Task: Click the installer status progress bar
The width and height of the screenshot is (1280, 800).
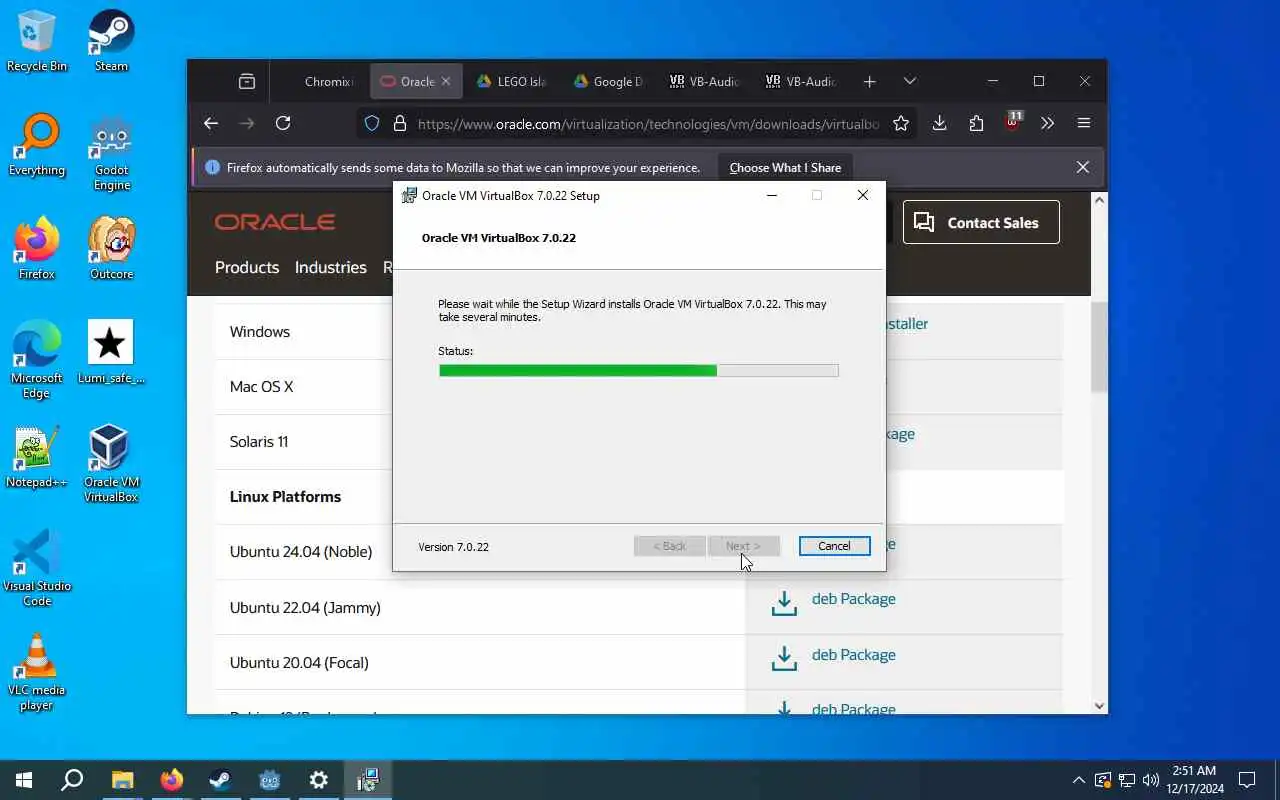Action: point(638,370)
